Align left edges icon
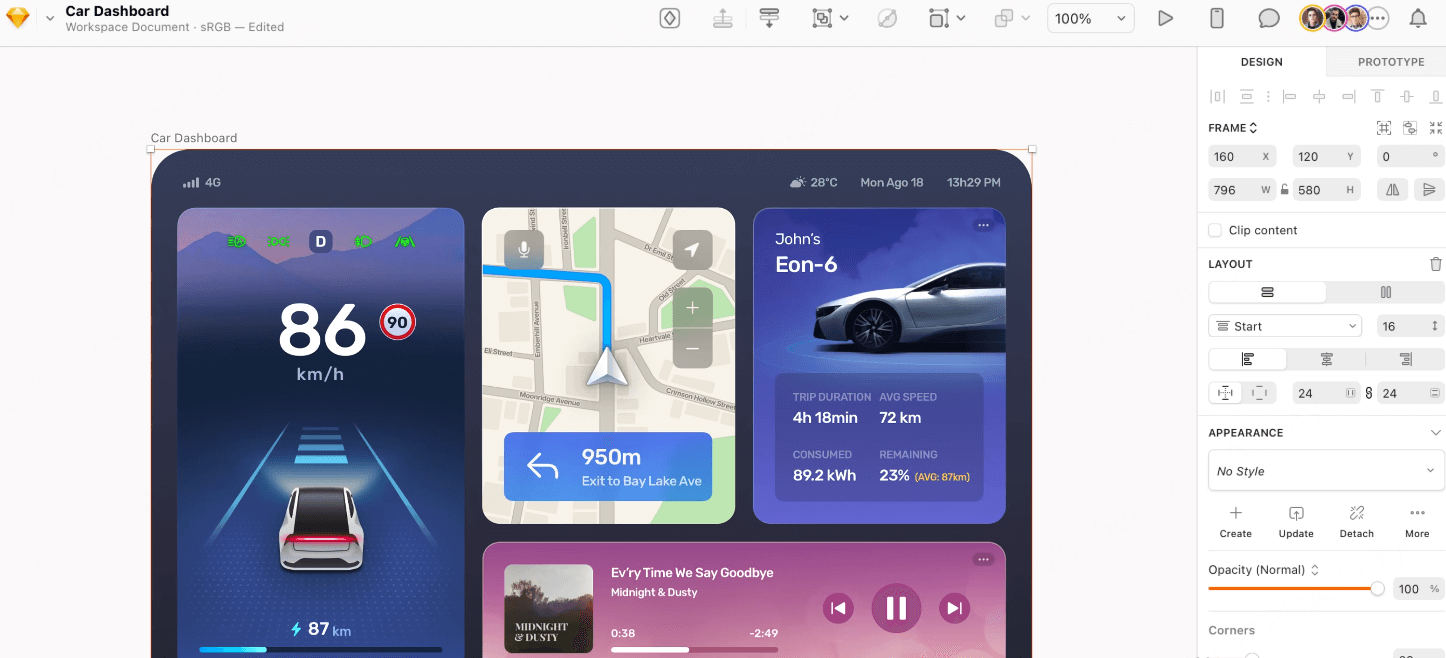The image size is (1446, 658). (1290, 97)
